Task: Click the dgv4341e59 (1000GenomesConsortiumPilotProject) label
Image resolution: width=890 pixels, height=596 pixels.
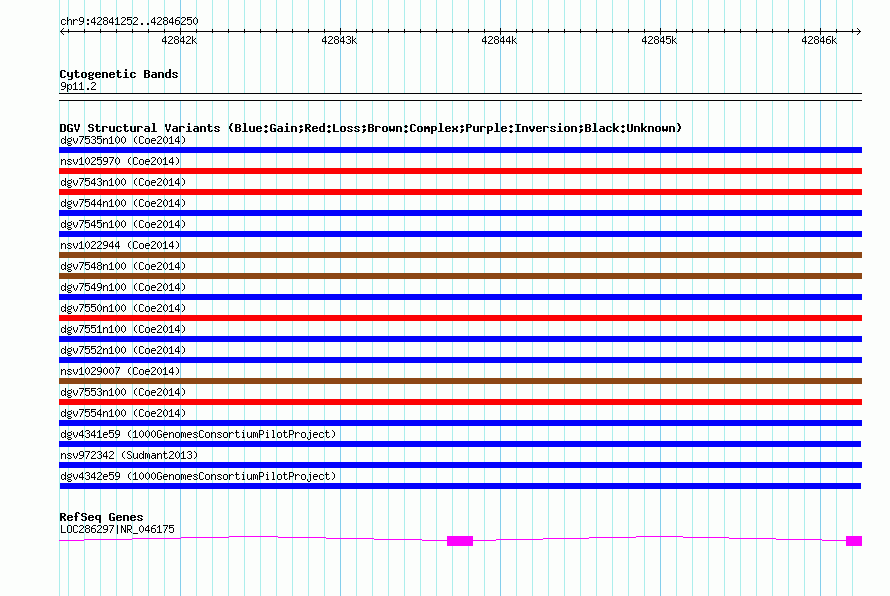Action: coord(198,434)
